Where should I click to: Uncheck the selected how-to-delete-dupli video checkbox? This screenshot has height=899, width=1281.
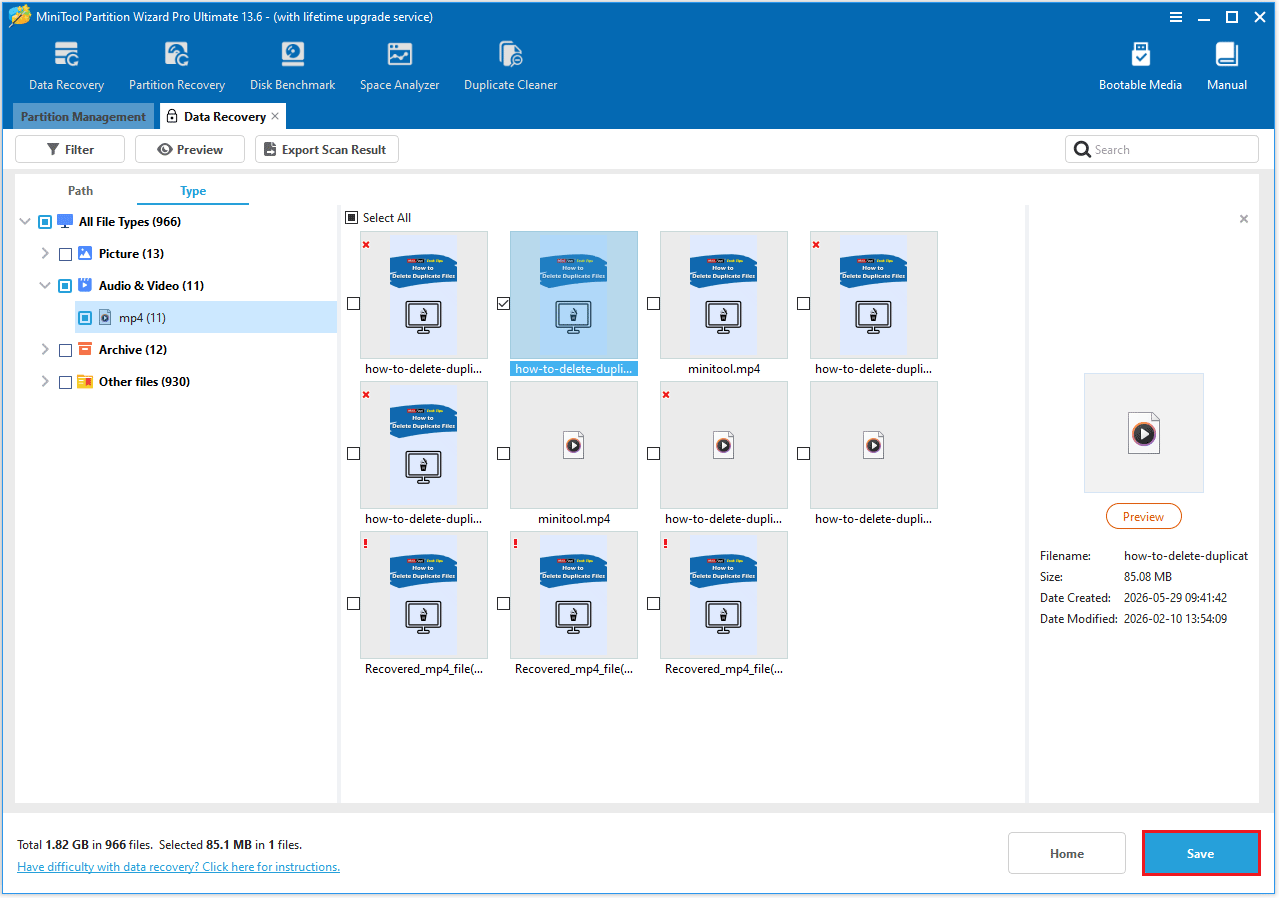click(503, 304)
